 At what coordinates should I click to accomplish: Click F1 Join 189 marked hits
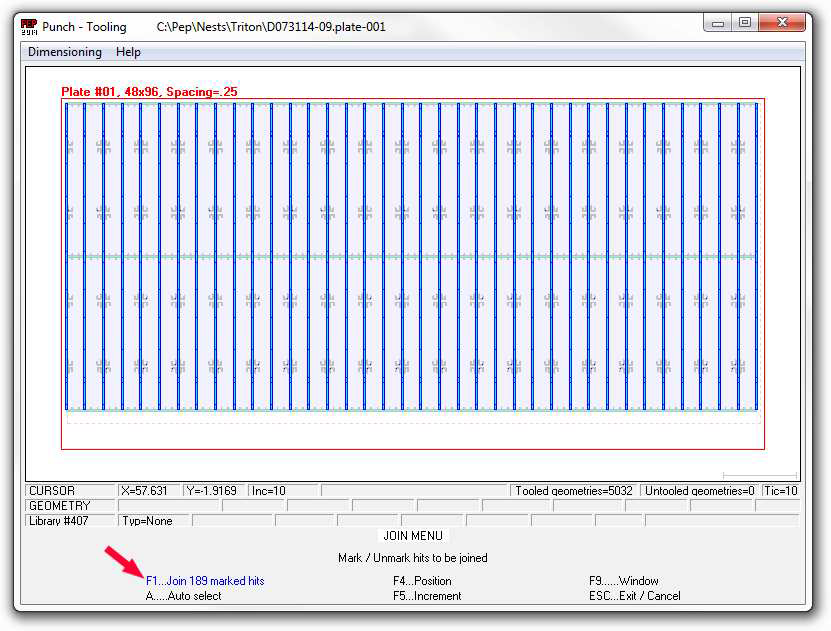tap(205, 581)
